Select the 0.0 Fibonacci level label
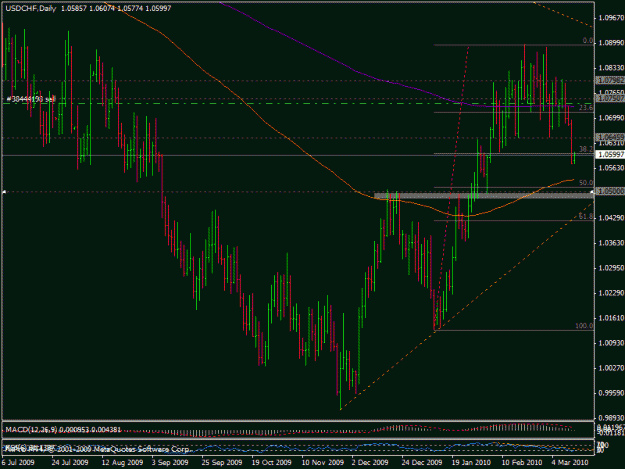 [x=588, y=41]
